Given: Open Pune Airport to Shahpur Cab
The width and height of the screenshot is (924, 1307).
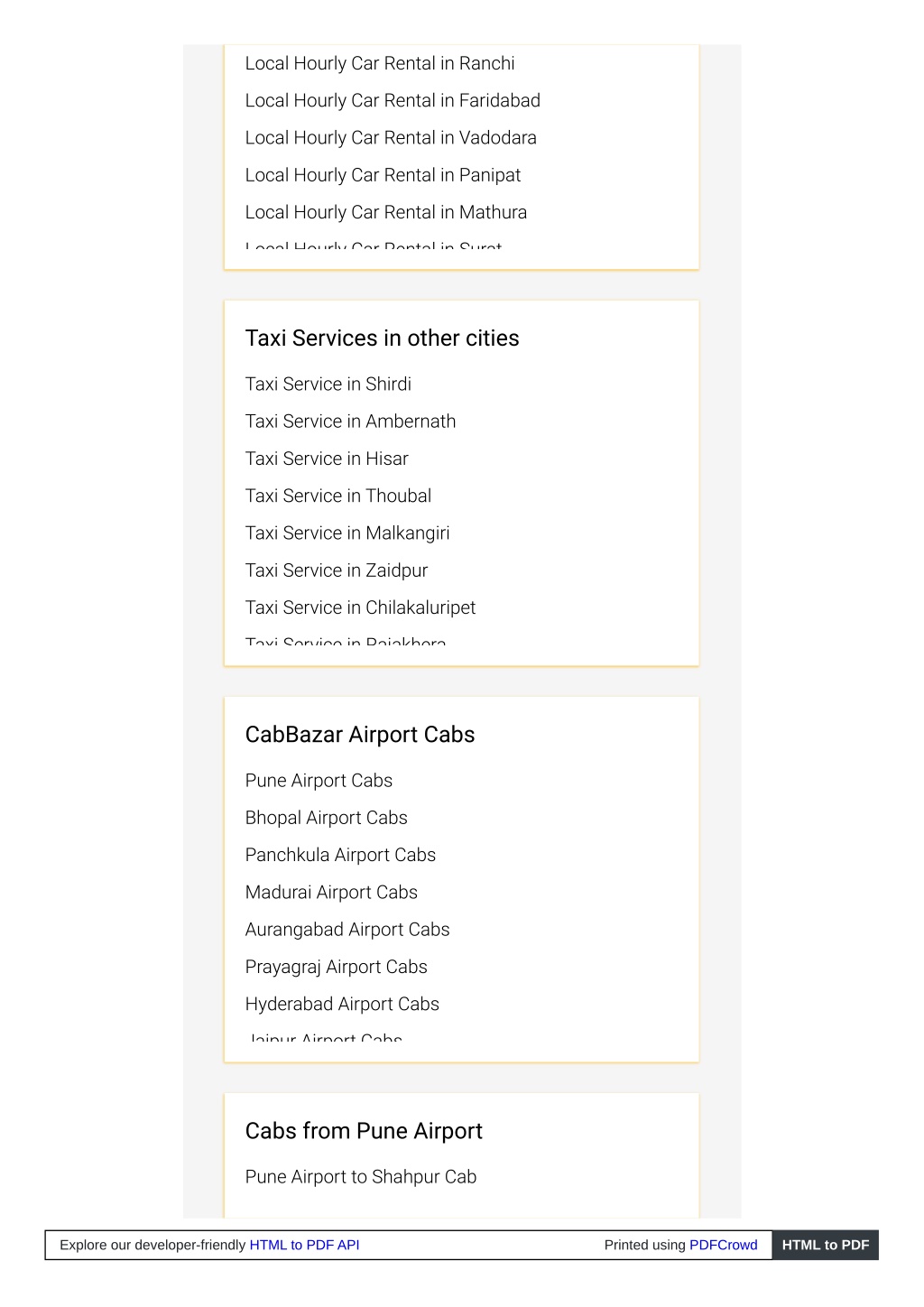Looking at the screenshot, I should (x=361, y=1177).
